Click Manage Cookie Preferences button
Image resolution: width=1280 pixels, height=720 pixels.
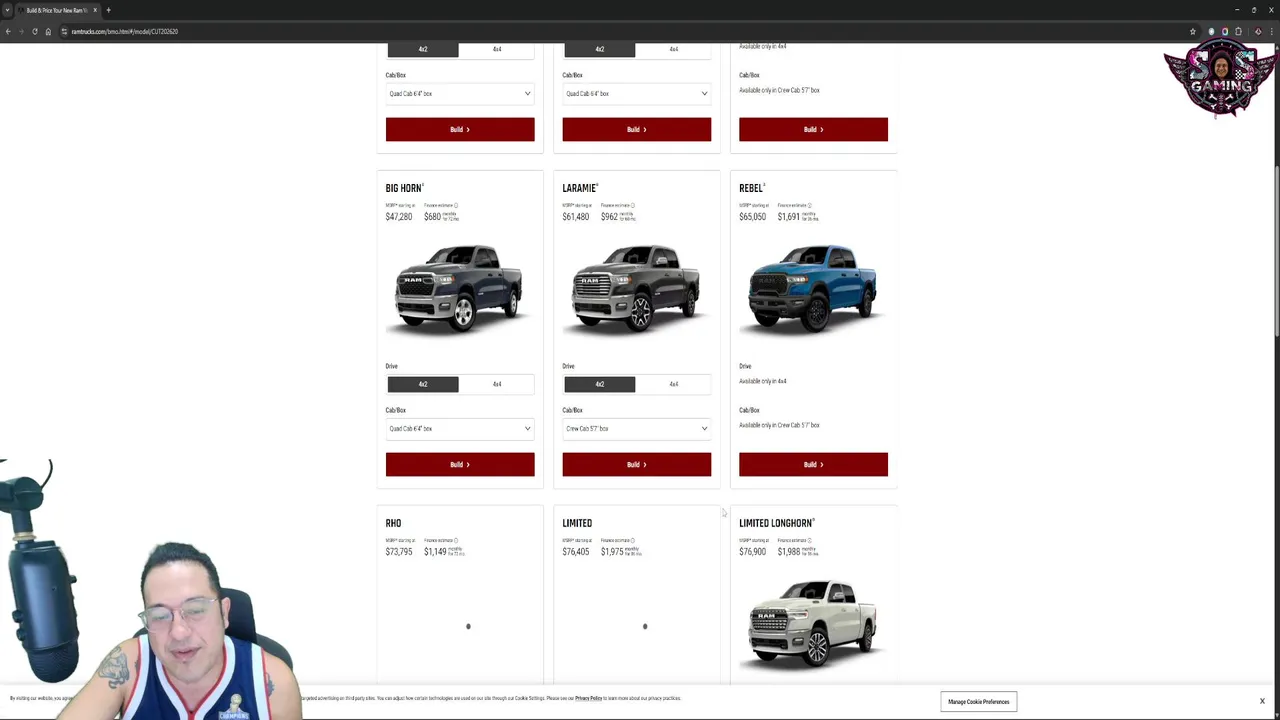979,702
